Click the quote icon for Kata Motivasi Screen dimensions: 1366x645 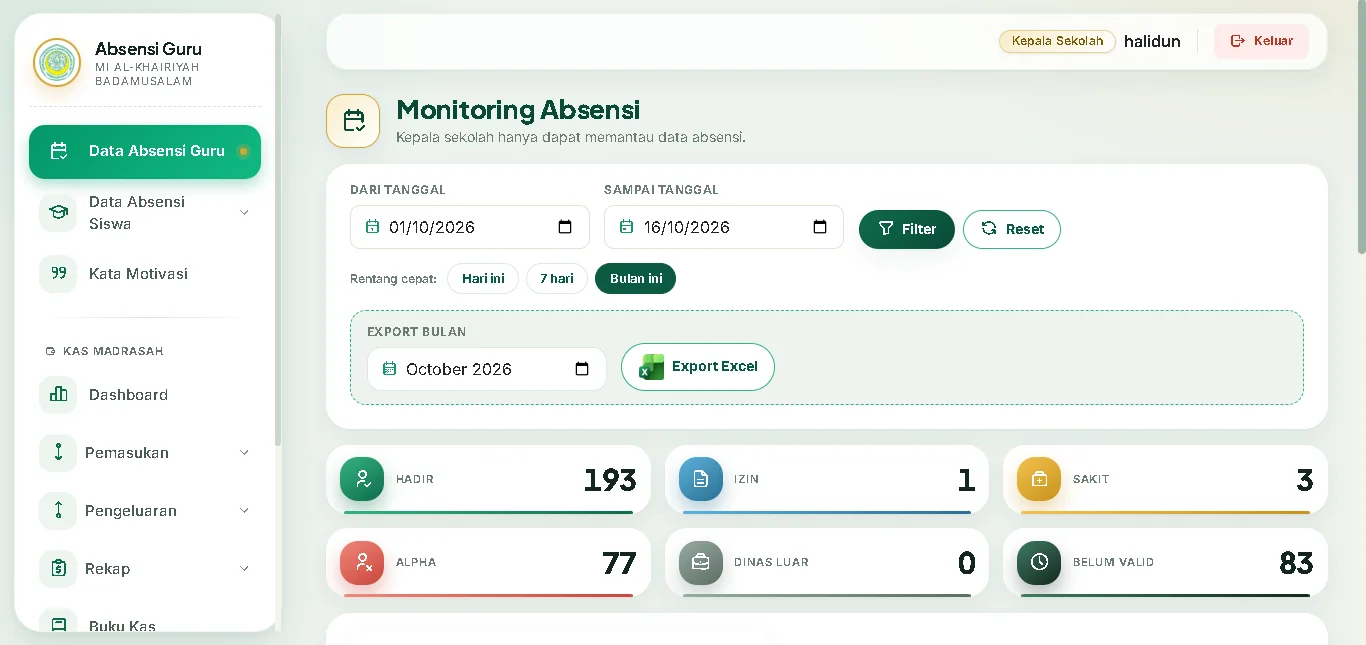pos(59,273)
